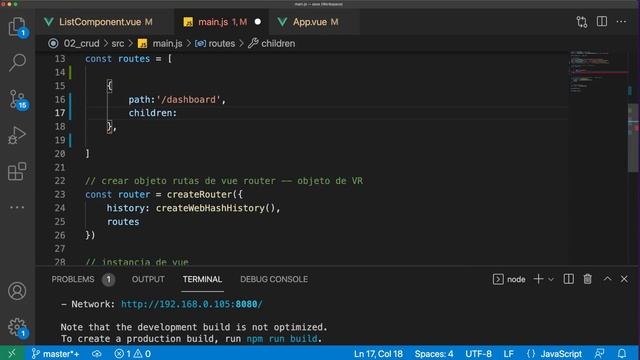Click createWebHashHistory() on line 24
Viewport: 640px width, 360px height.
(x=216, y=208)
